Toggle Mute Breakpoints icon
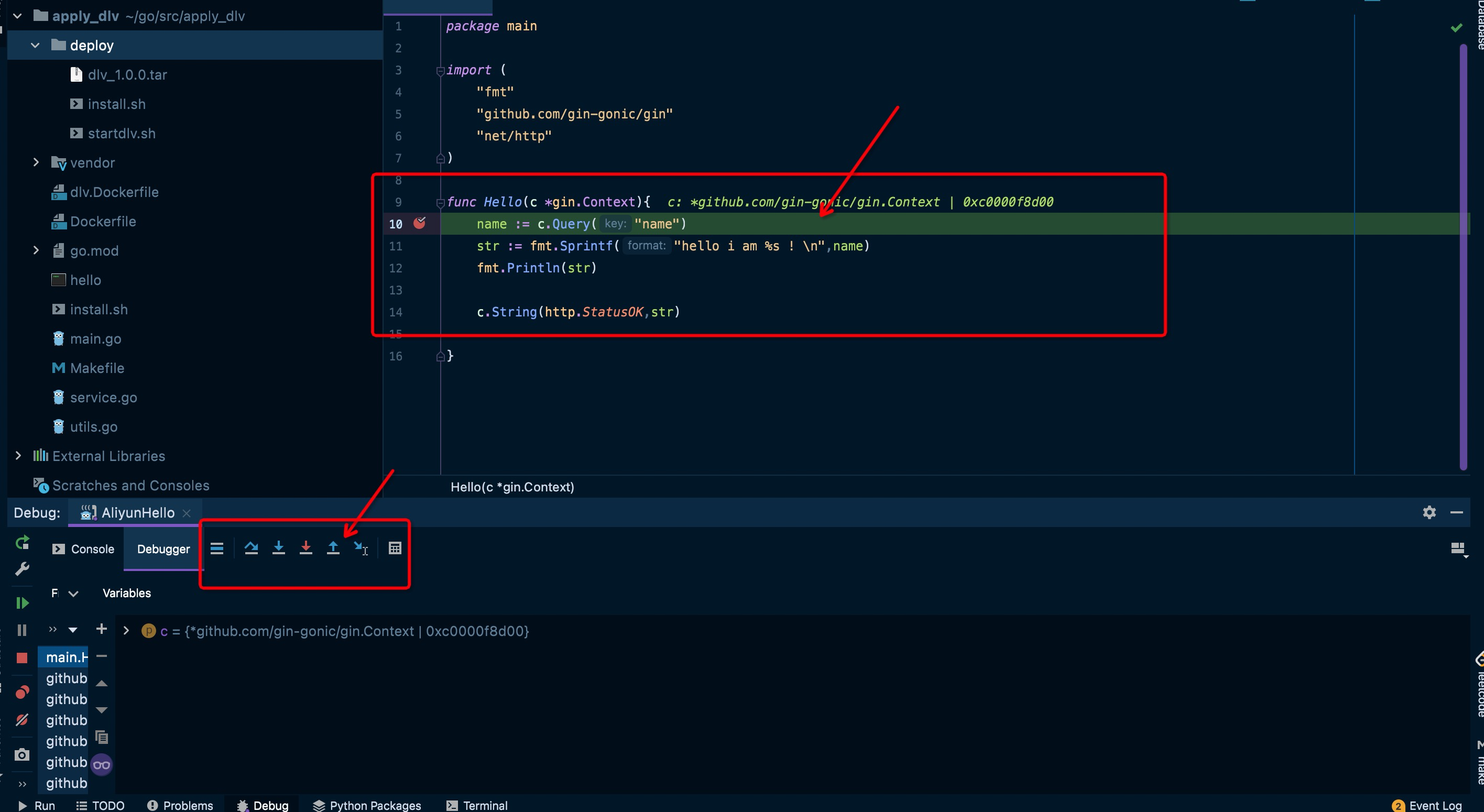The height and width of the screenshot is (812, 1484). (22, 720)
